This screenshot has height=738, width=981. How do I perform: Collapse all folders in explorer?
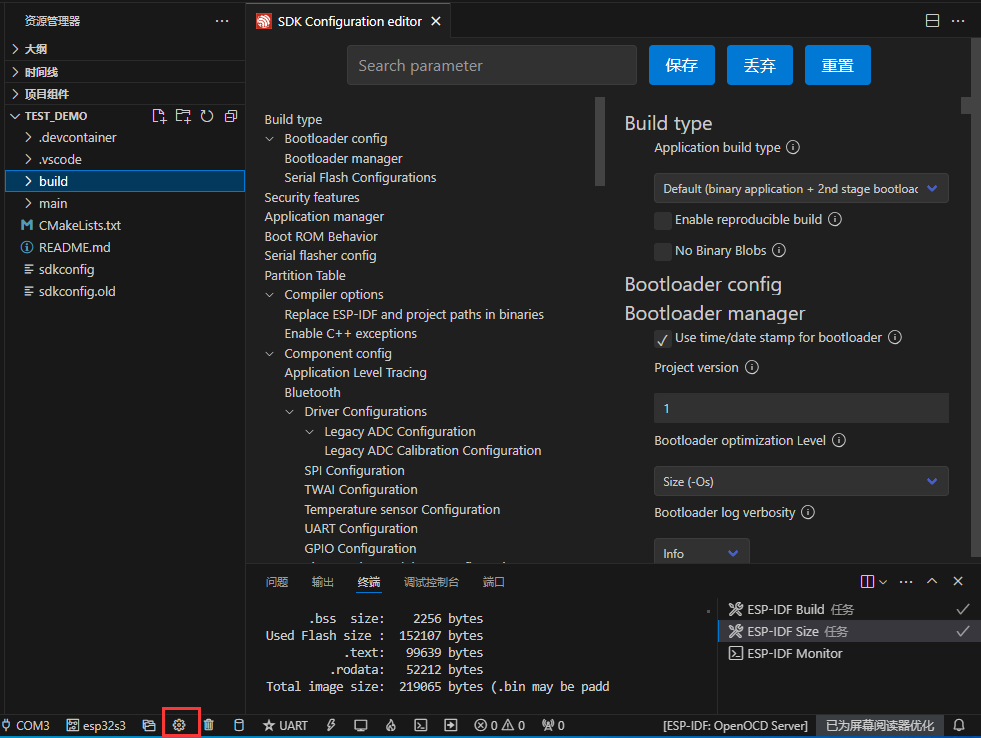pyautogui.click(x=231, y=116)
